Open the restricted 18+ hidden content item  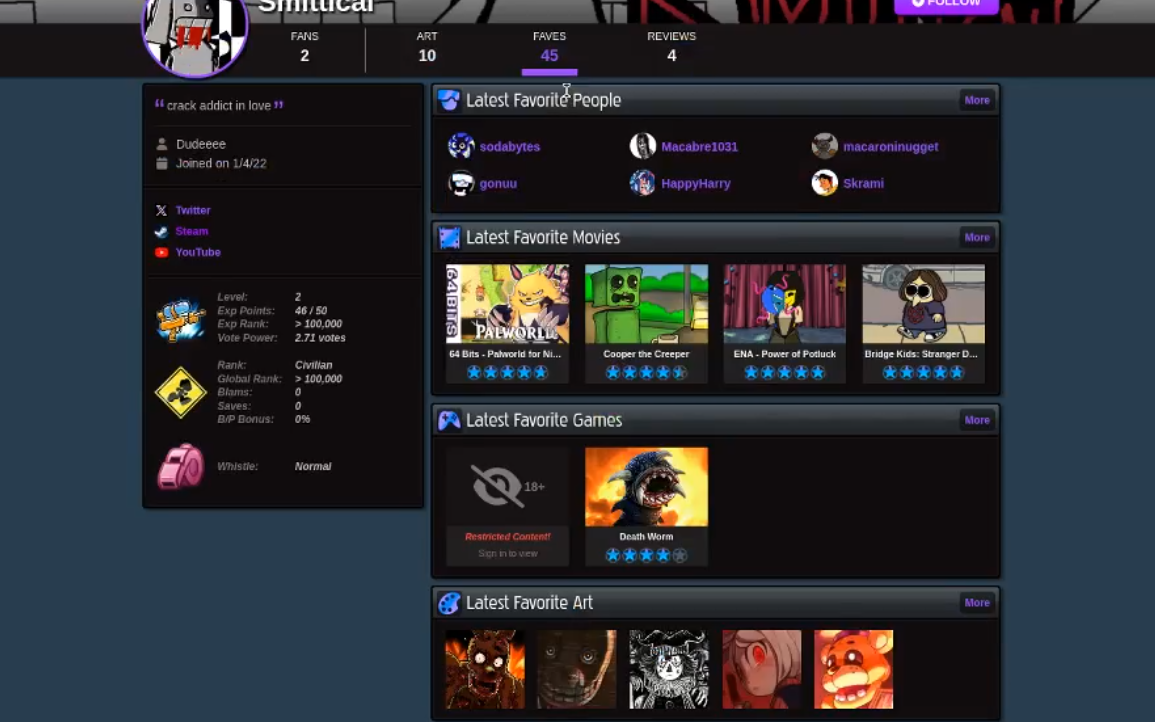coord(507,487)
